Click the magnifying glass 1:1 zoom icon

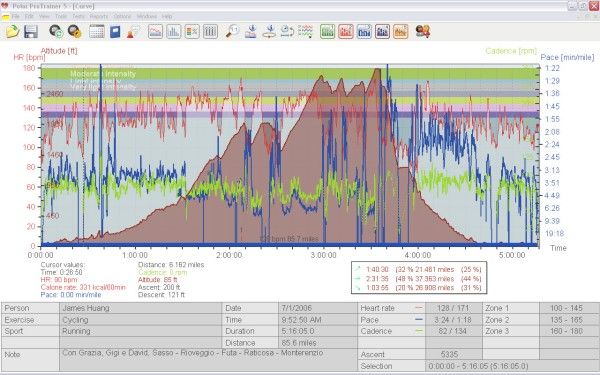point(232,31)
